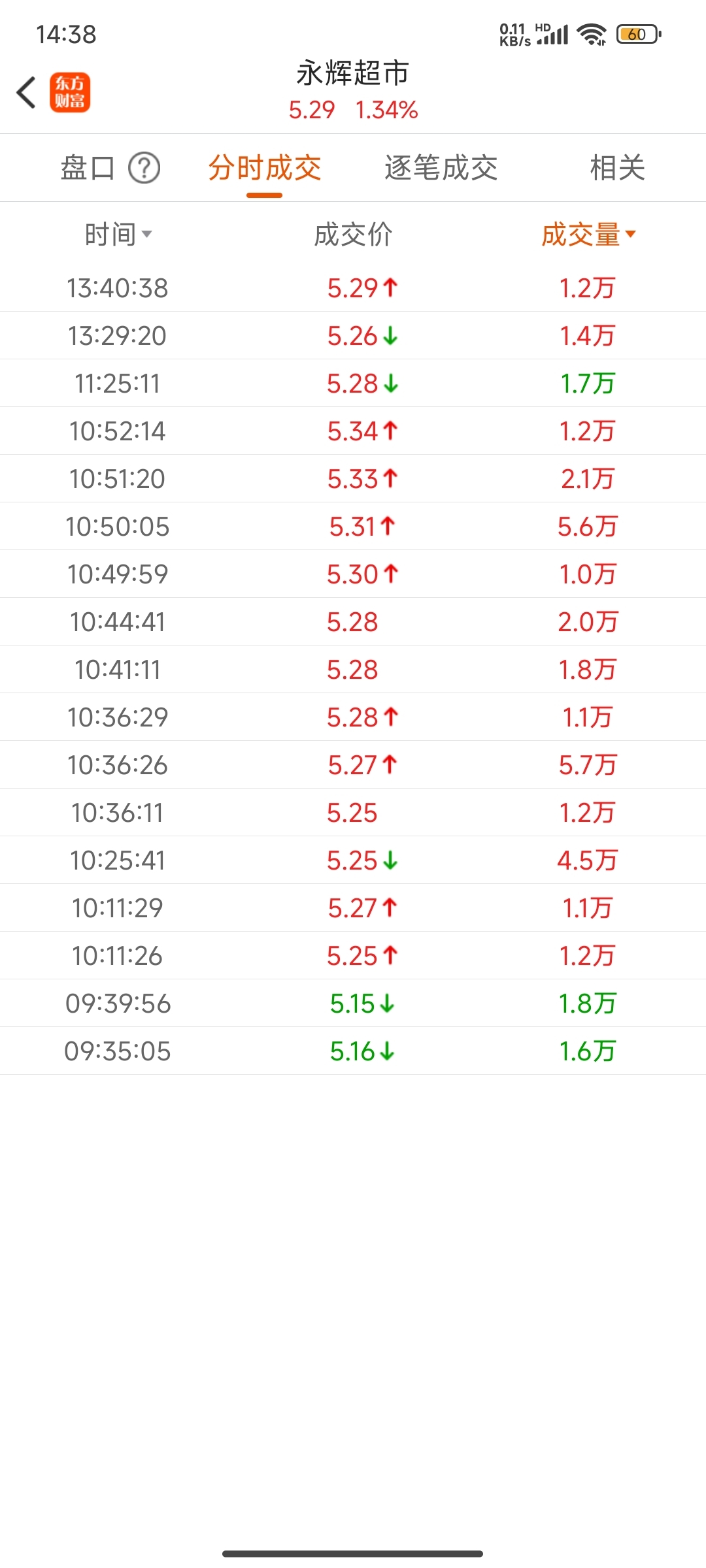
Task: Click the up arrow beside price 5.29
Action: click(x=391, y=287)
